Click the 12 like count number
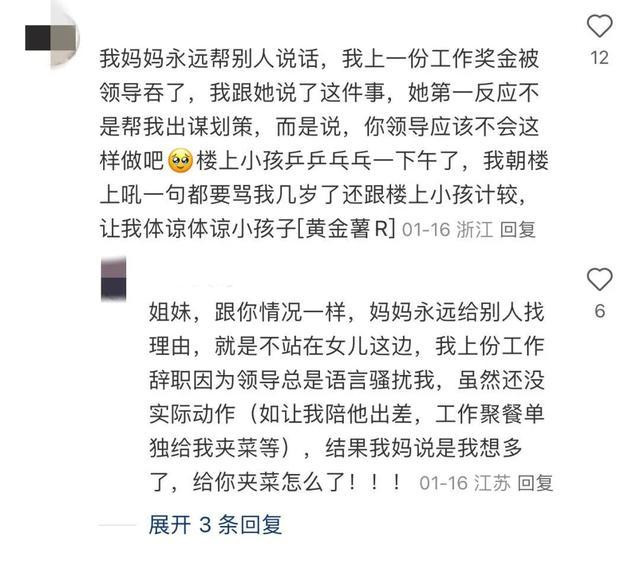This screenshot has width=640, height=561. pyautogui.click(x=600, y=58)
